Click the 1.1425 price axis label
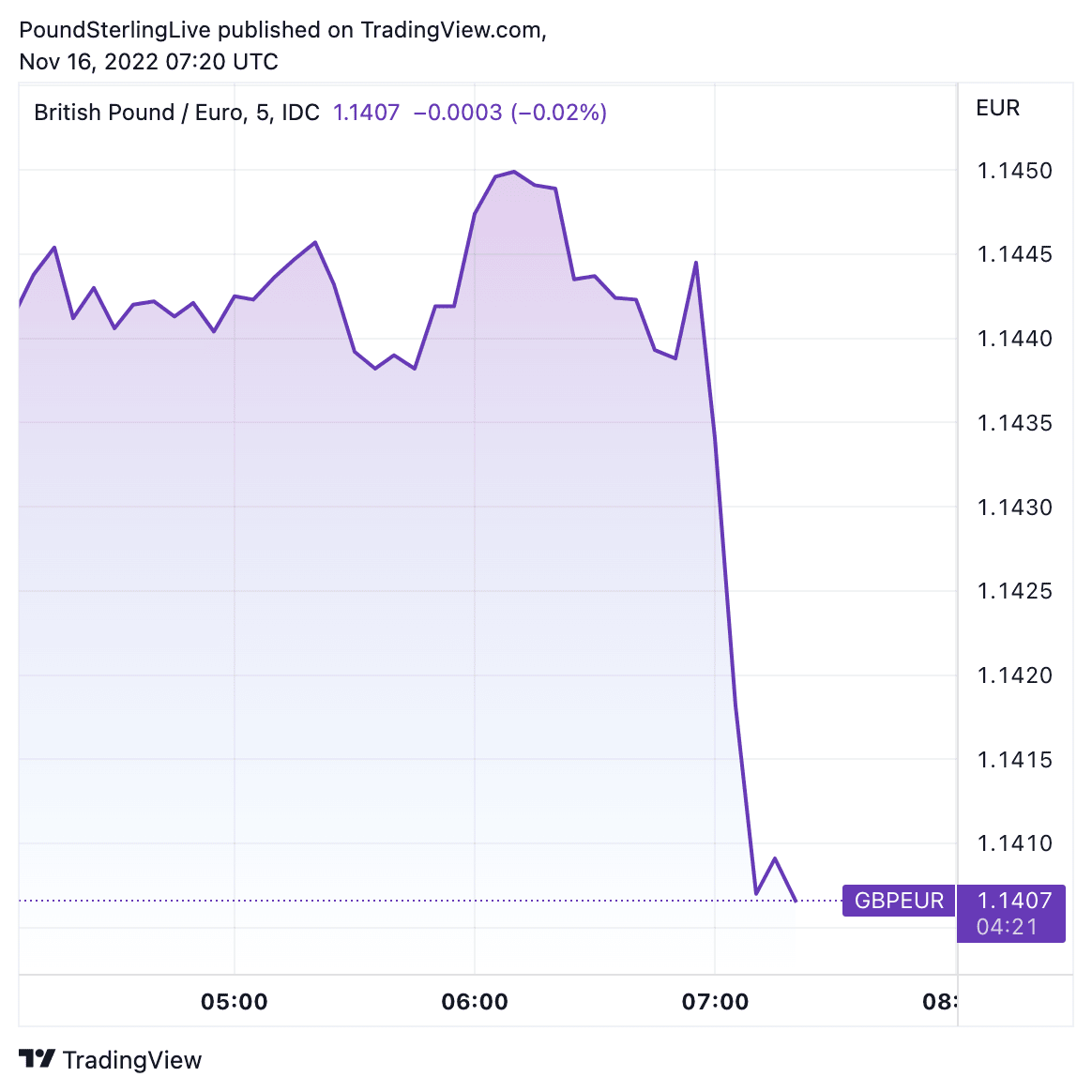Viewport: 1092px width, 1092px height. tap(1014, 591)
